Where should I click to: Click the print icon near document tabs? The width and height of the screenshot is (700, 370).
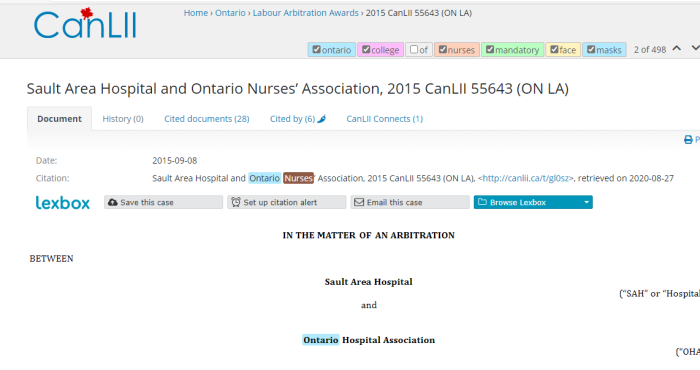(688, 140)
